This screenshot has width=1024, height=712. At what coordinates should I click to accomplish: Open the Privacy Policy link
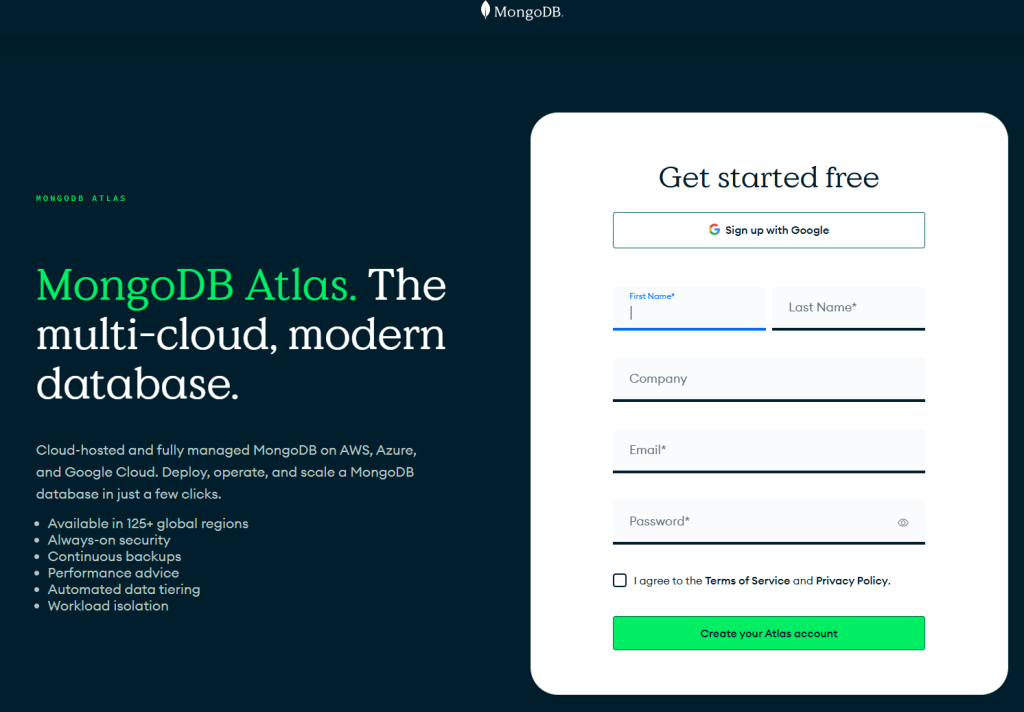click(x=852, y=581)
